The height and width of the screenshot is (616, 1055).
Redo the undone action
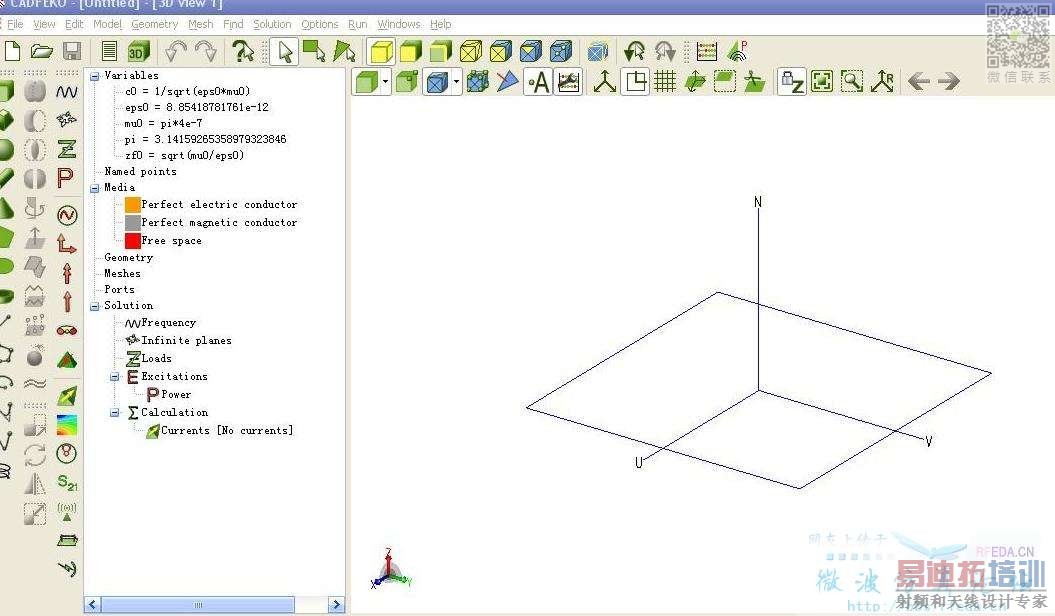[x=206, y=51]
